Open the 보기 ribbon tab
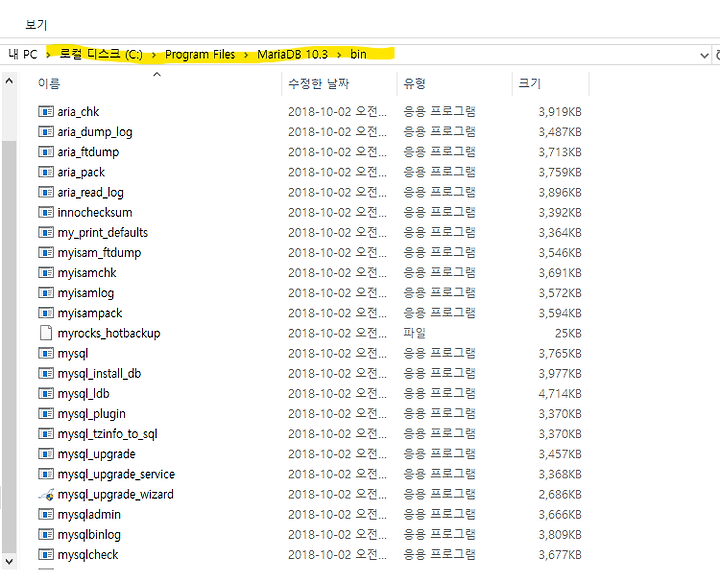The height and width of the screenshot is (580, 720). point(36,24)
